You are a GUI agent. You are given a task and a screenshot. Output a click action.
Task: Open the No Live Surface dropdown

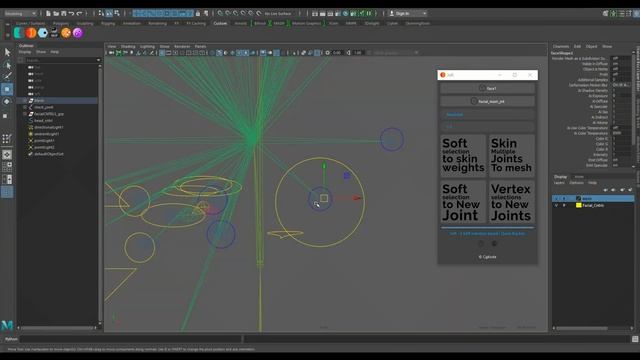278,13
